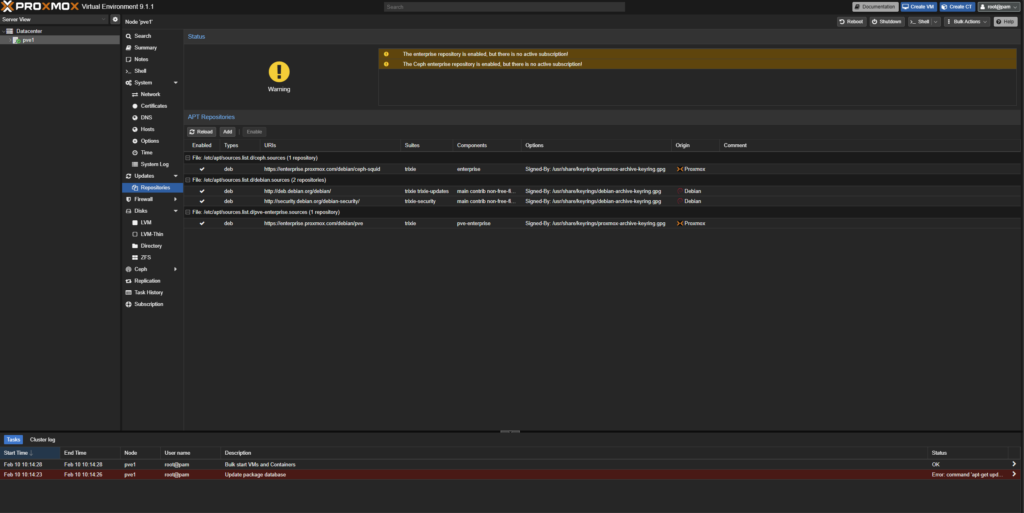Click Create CT button
This screenshot has height=513, width=1024.
pos(957,7)
